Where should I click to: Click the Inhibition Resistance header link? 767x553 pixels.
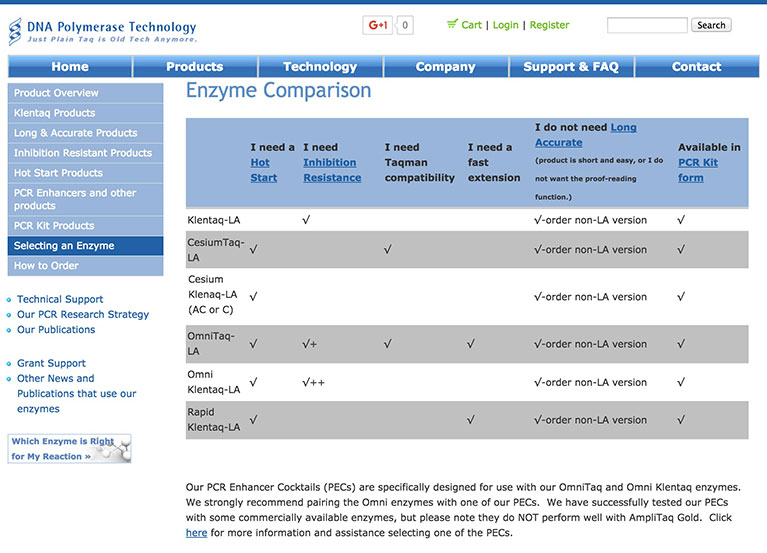point(332,170)
